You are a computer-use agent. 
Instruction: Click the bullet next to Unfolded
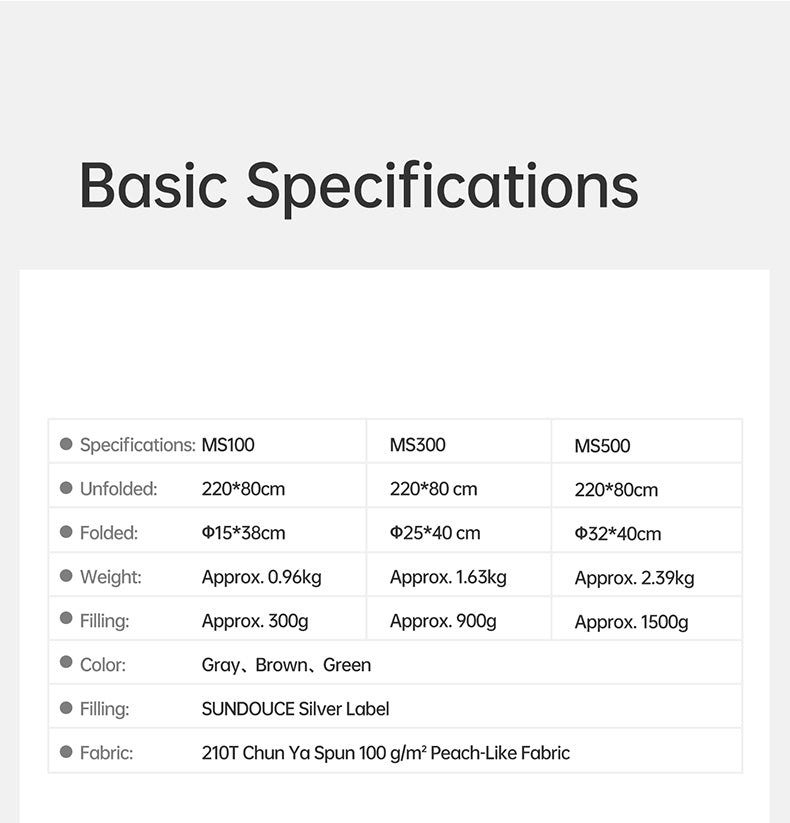[66, 488]
